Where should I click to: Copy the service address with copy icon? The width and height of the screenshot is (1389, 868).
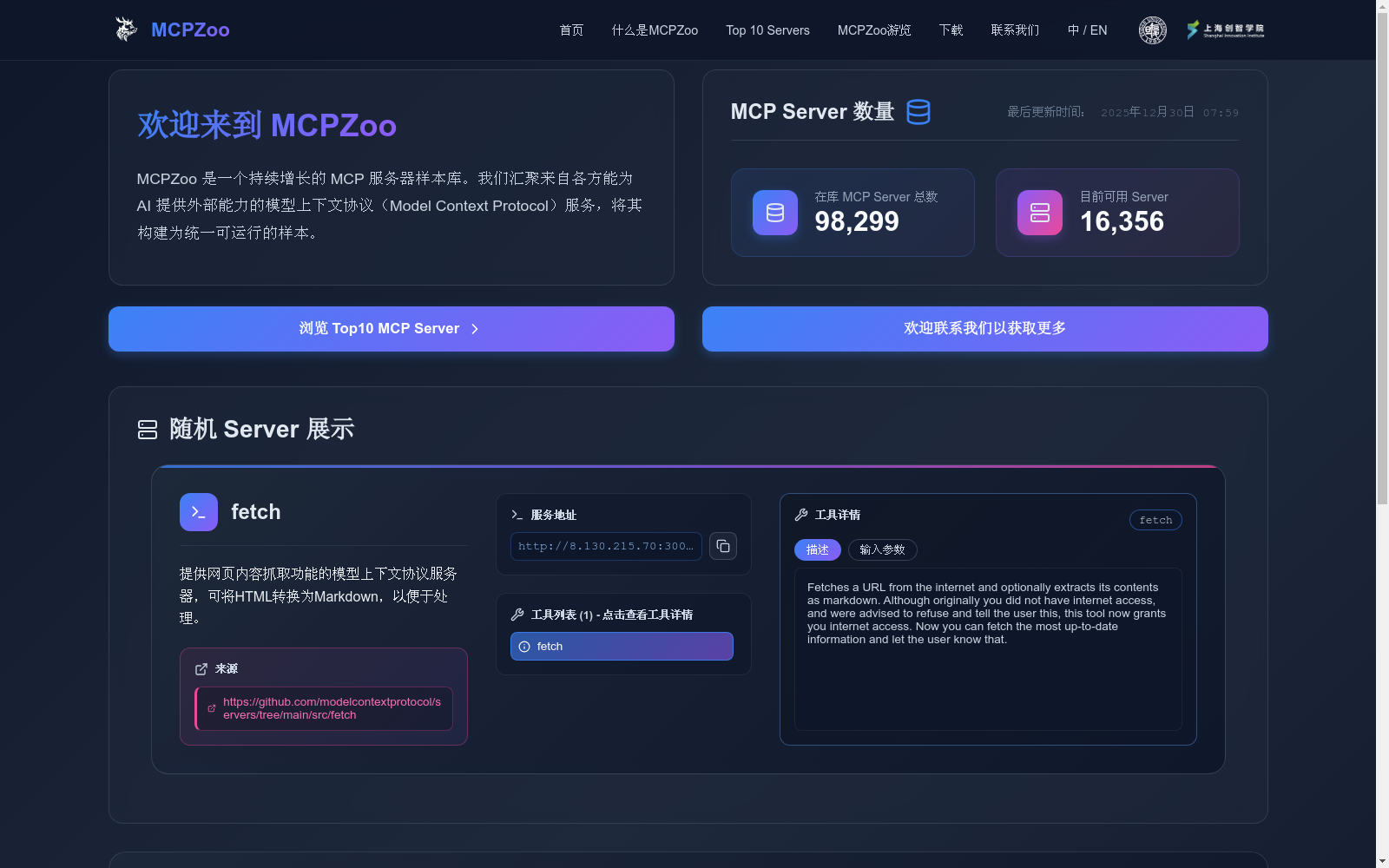723,546
